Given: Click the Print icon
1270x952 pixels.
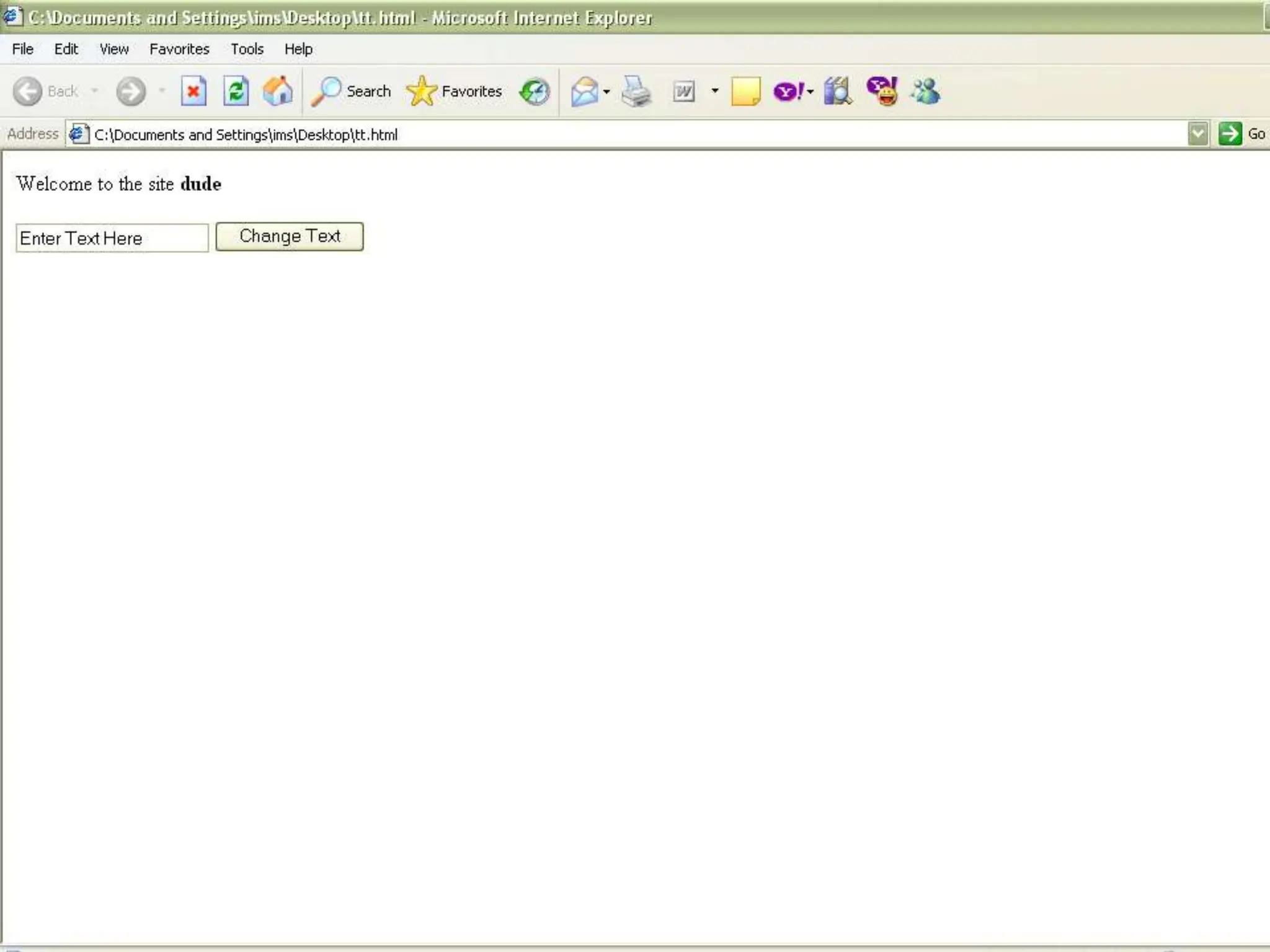Looking at the screenshot, I should point(636,92).
